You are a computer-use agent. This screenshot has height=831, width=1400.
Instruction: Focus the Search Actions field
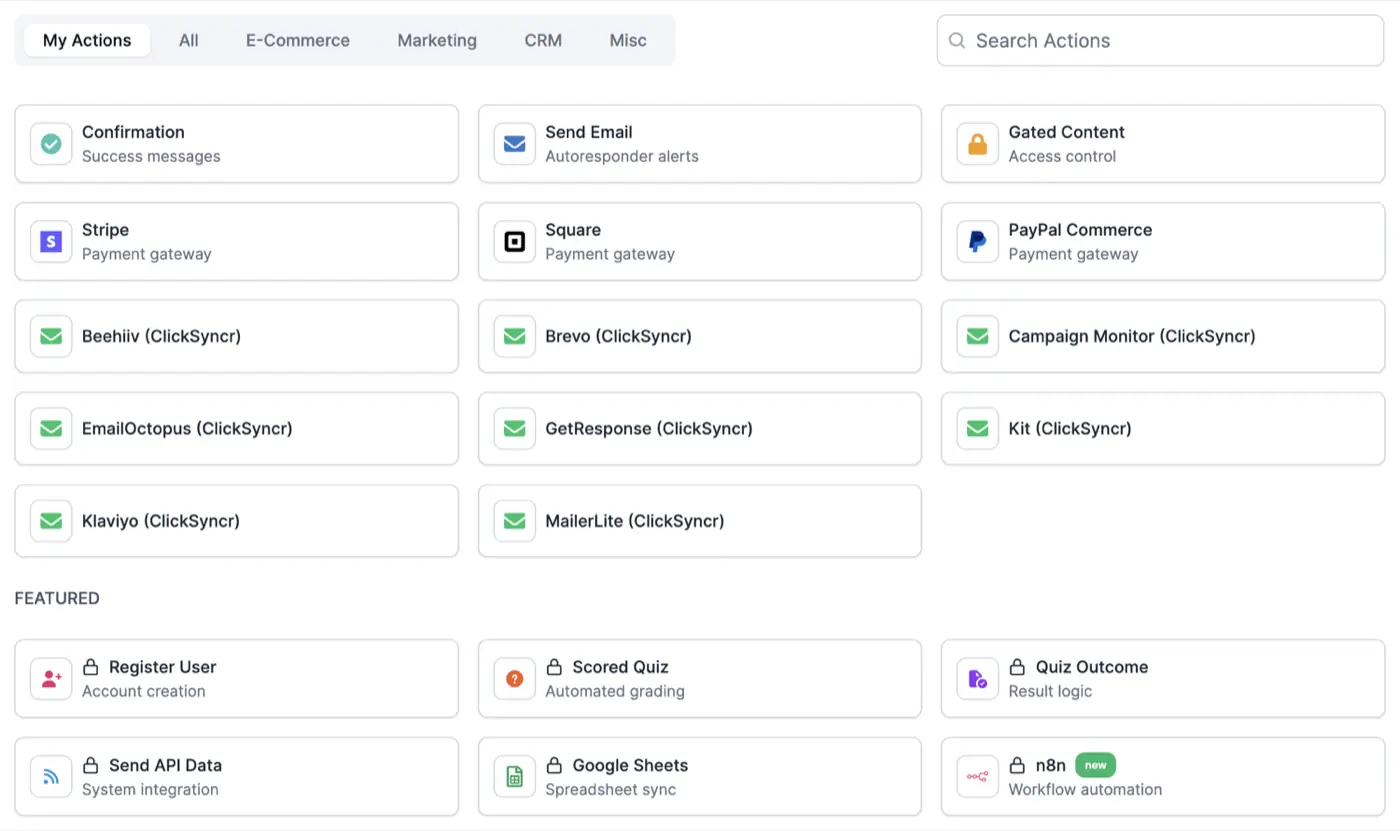coord(1160,41)
